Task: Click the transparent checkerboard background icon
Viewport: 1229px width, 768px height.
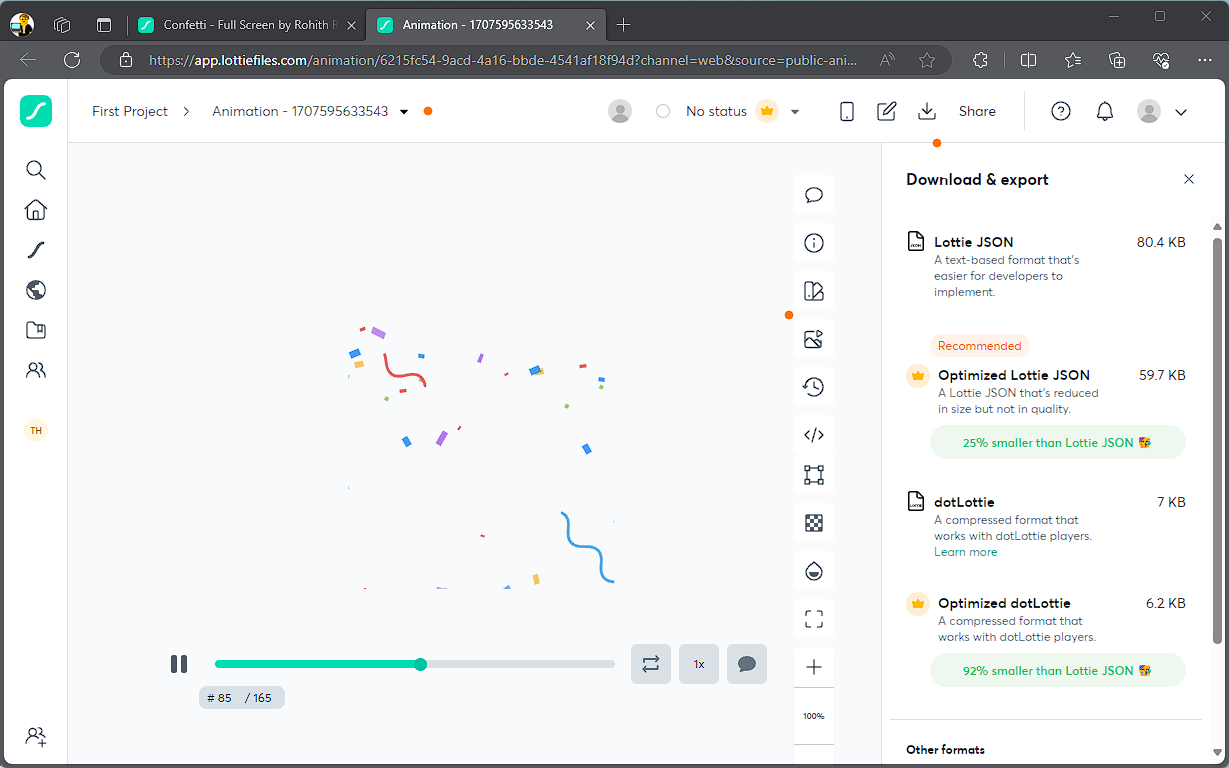Action: point(813,523)
